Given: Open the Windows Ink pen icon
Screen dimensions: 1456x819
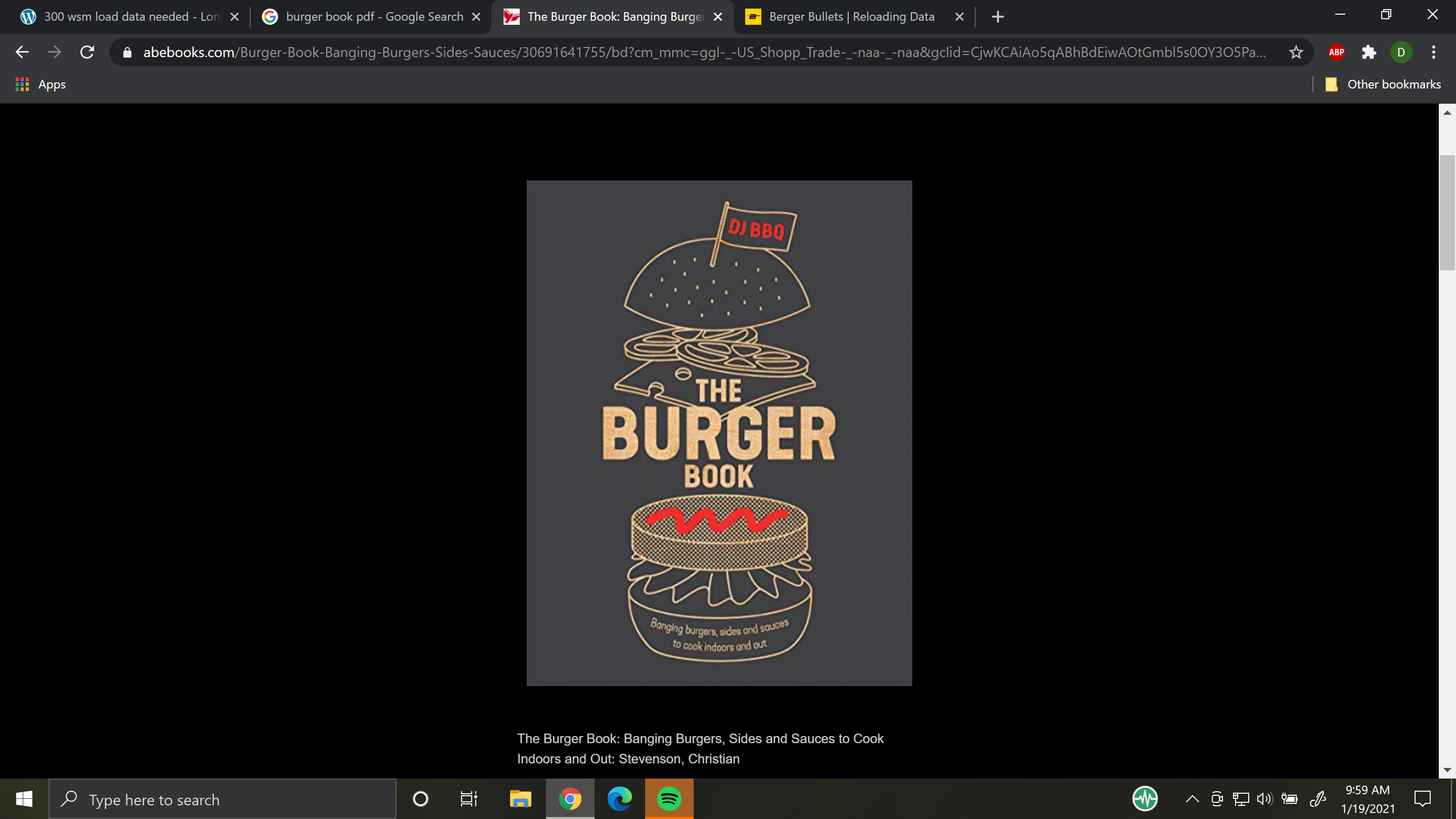Looking at the screenshot, I should pos(1317,799).
